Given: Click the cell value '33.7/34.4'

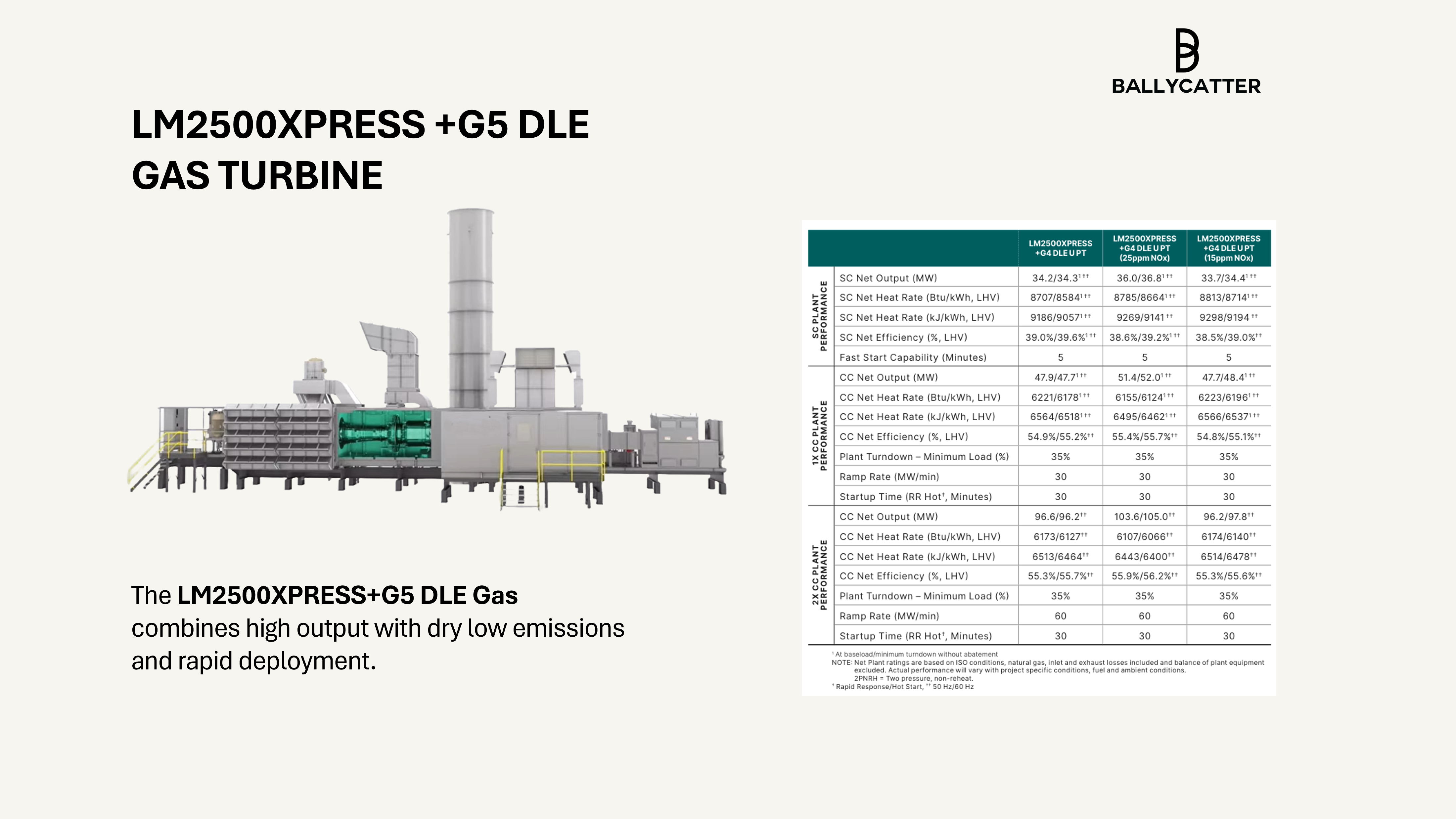Looking at the screenshot, I should click(x=1229, y=278).
